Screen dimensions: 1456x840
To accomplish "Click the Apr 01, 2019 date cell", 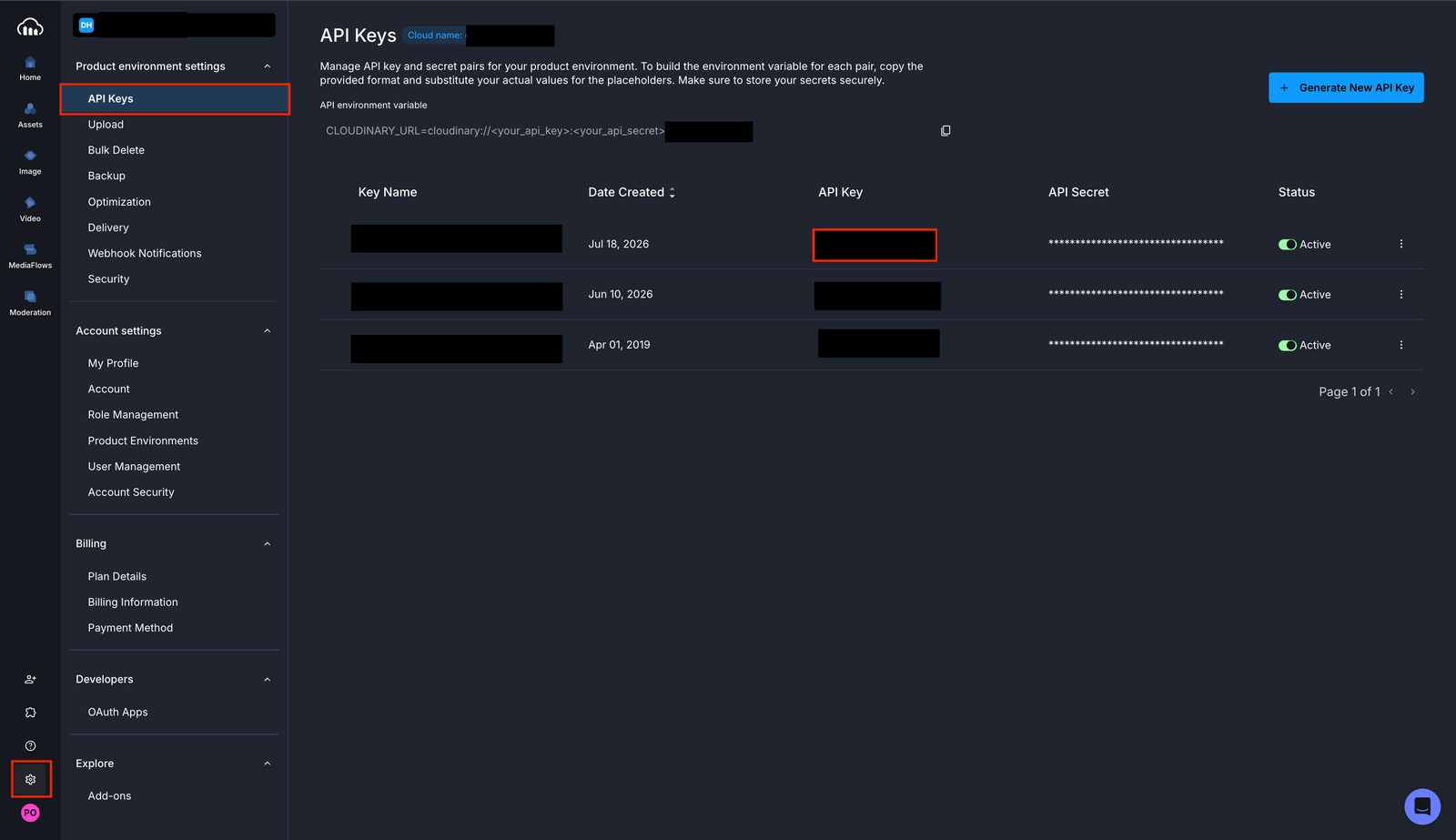I will pyautogui.click(x=619, y=345).
